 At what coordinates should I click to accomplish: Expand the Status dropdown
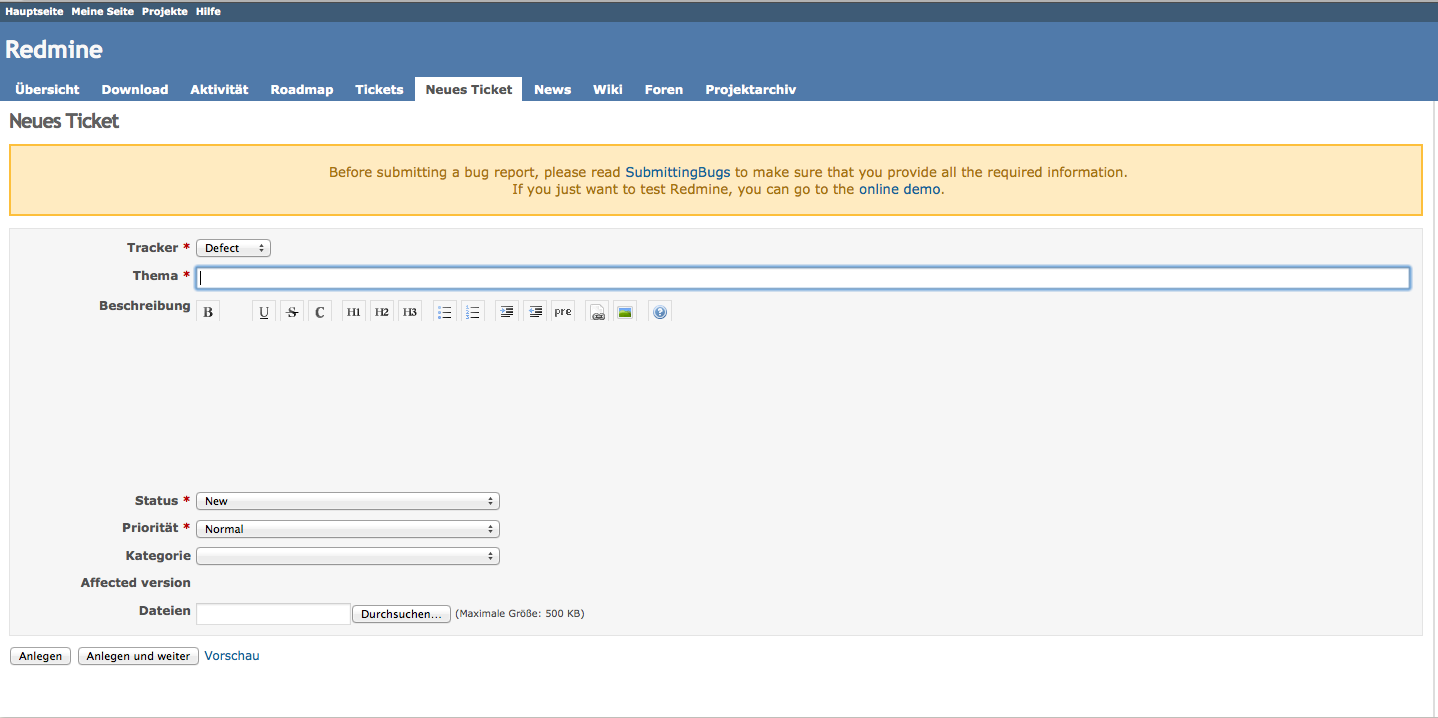[x=347, y=501]
